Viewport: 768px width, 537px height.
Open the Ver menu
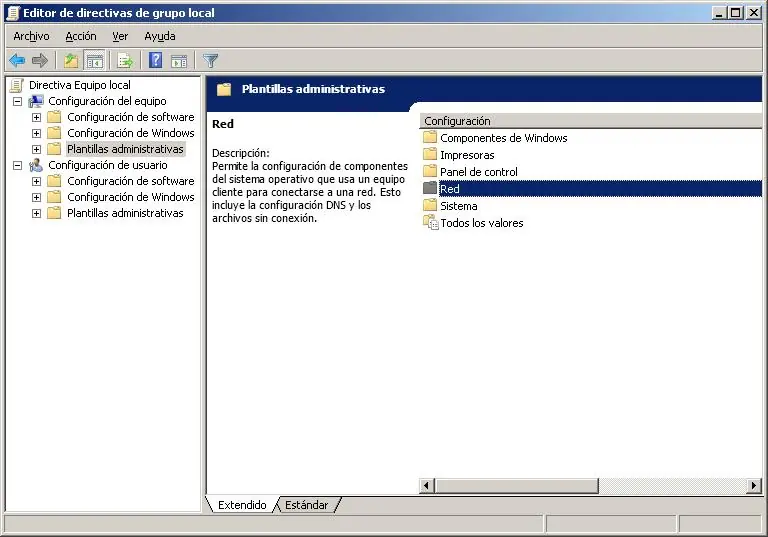tap(120, 36)
